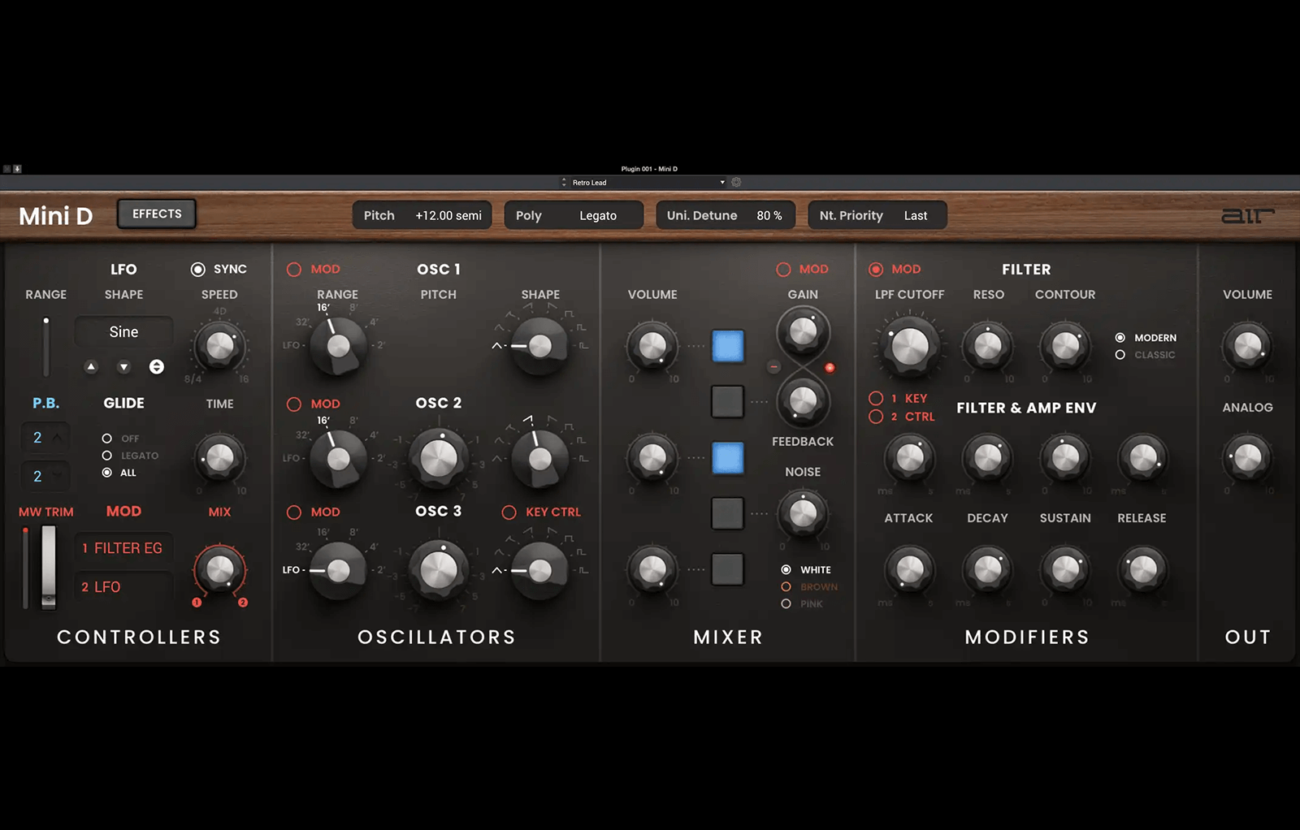Click the OSC 3 SHAPE knob
The width and height of the screenshot is (1300, 830).
540,570
